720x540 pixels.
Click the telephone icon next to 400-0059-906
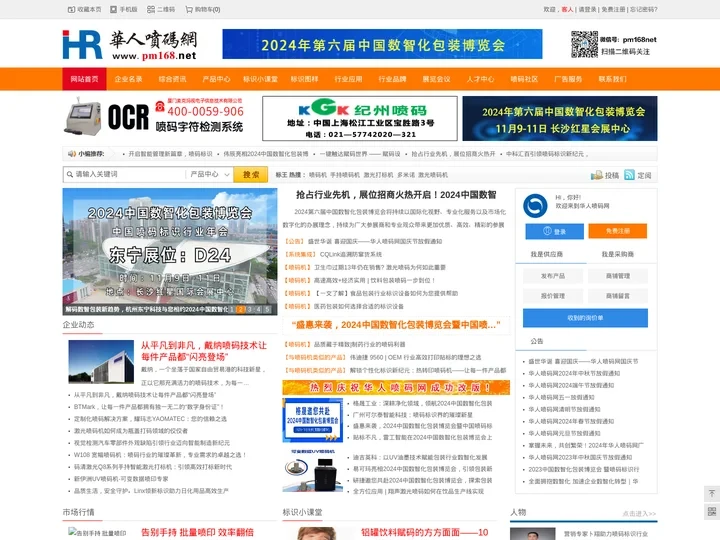click(160, 107)
